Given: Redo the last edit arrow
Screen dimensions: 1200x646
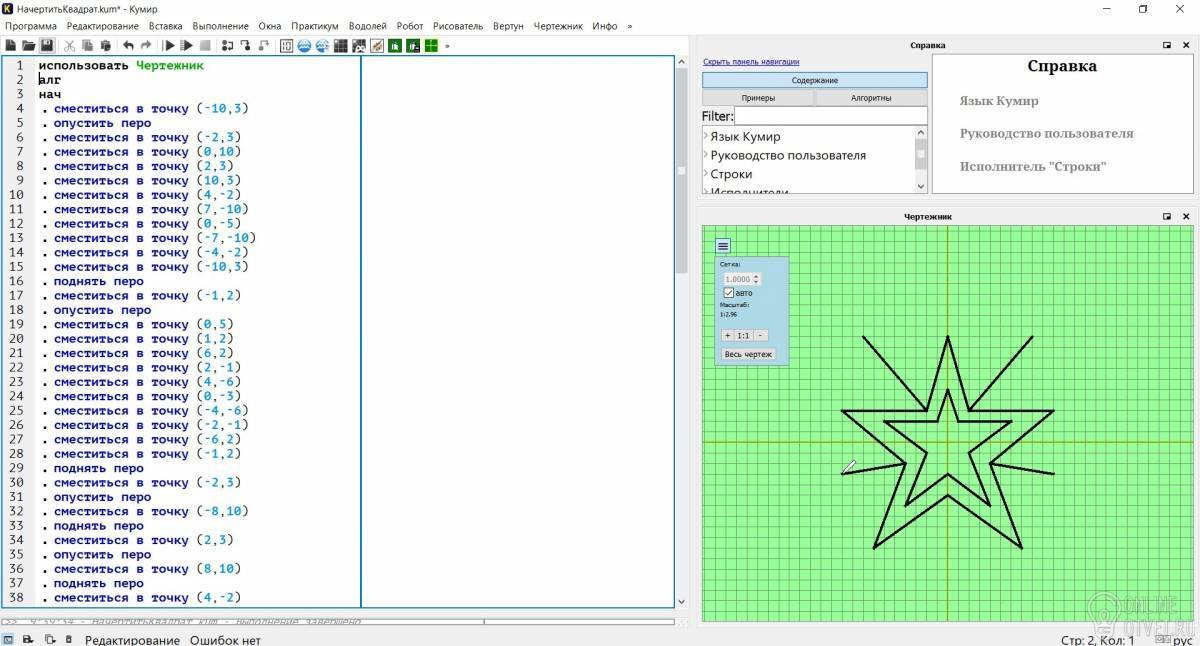Looking at the screenshot, I should coord(146,45).
